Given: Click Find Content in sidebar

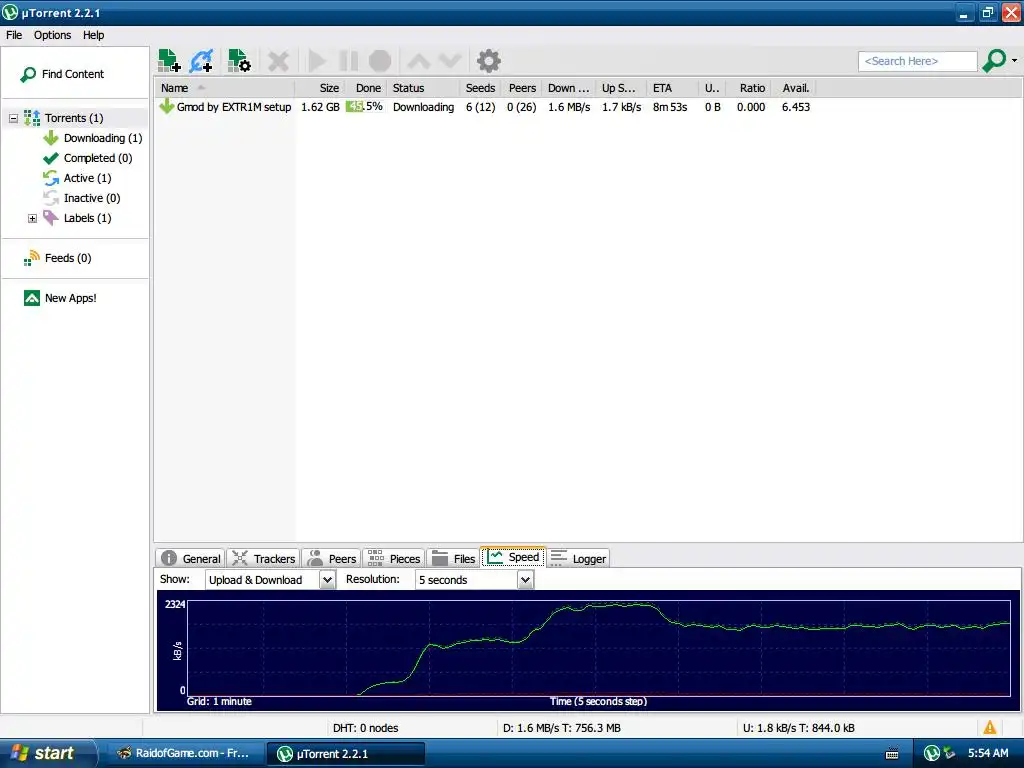Looking at the screenshot, I should coord(63,74).
